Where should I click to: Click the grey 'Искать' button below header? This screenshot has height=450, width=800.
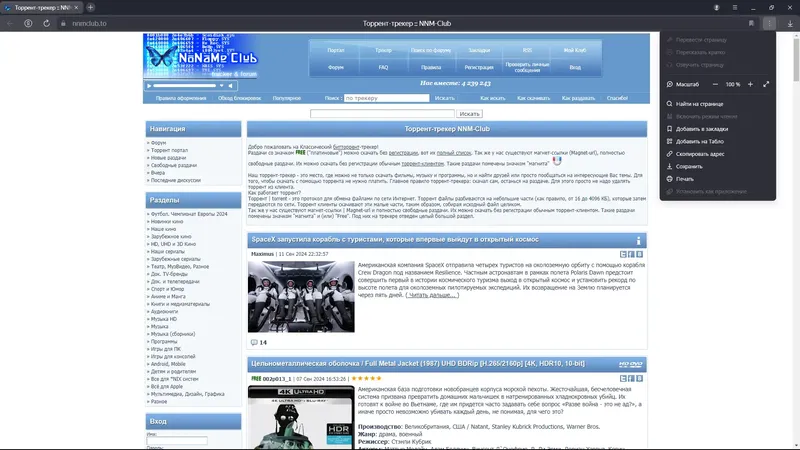pos(469,114)
